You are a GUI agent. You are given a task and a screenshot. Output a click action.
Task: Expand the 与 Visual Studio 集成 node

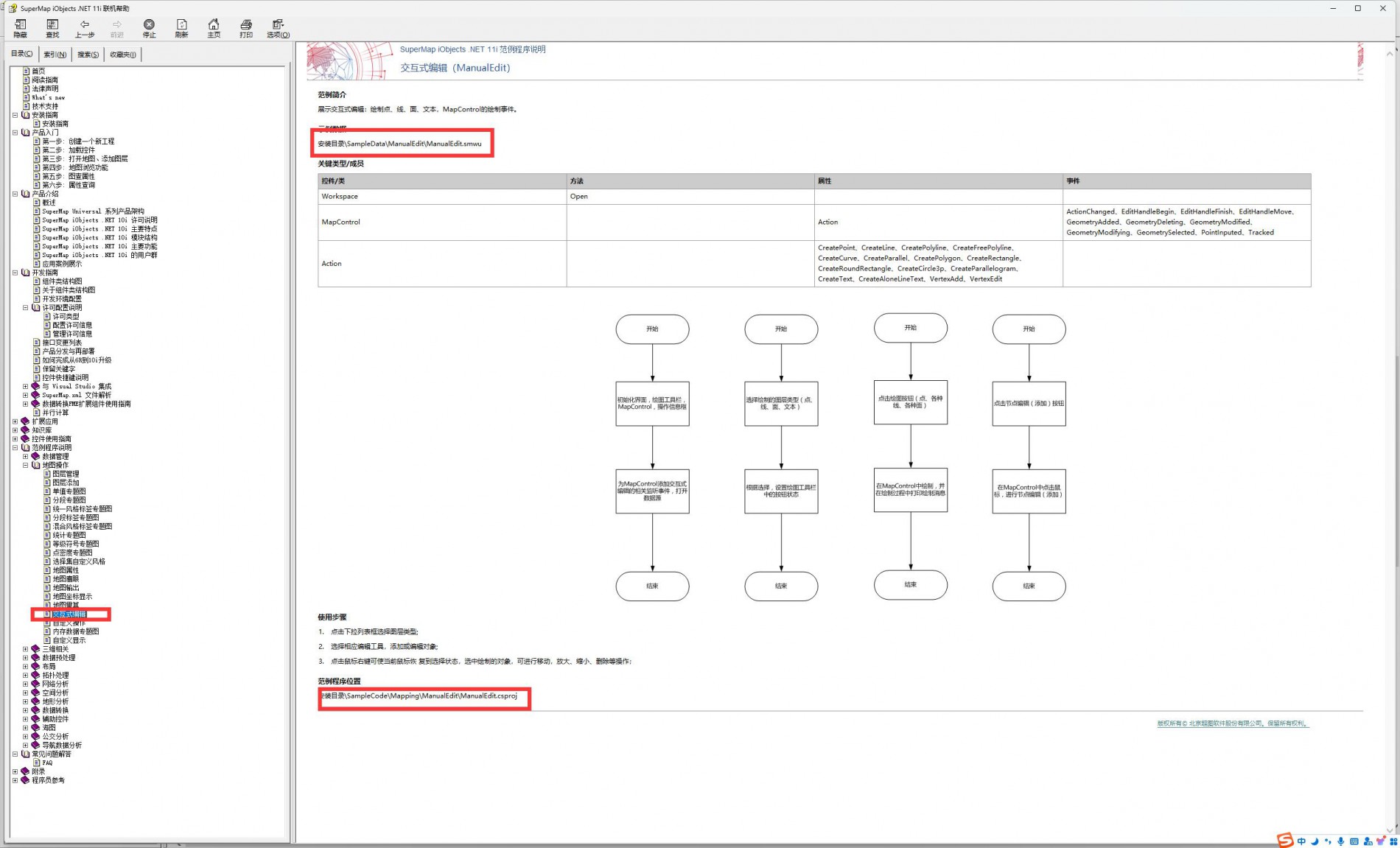pos(25,387)
